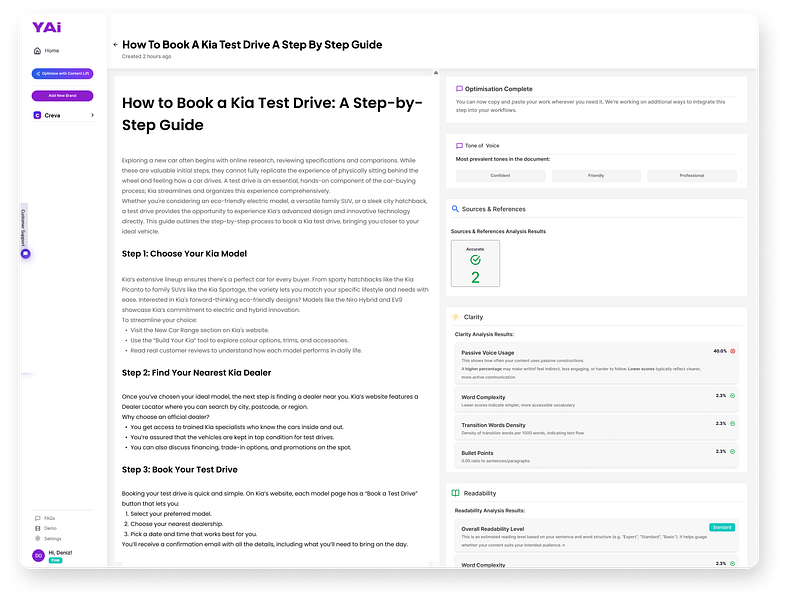Click 'Readability Analysis Results' label
785x600 pixels.
pyautogui.click(x=490, y=511)
